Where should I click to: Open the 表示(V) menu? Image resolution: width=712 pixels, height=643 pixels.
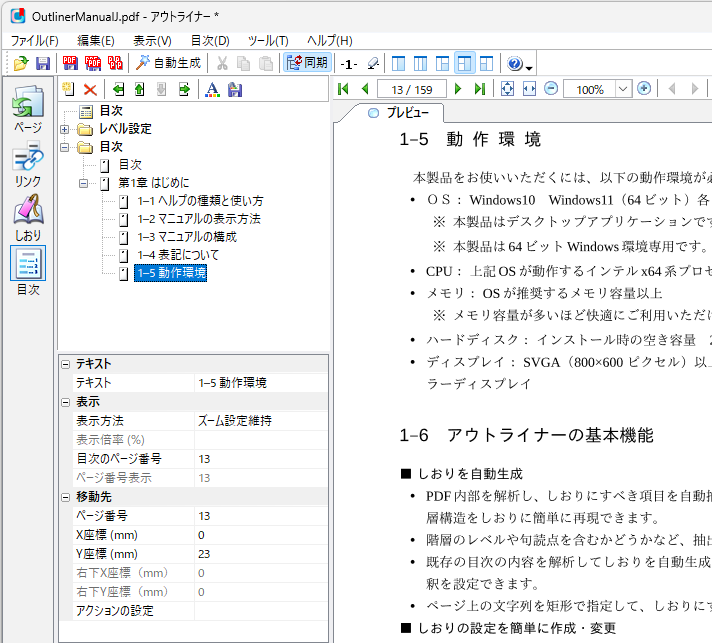(x=153, y=41)
